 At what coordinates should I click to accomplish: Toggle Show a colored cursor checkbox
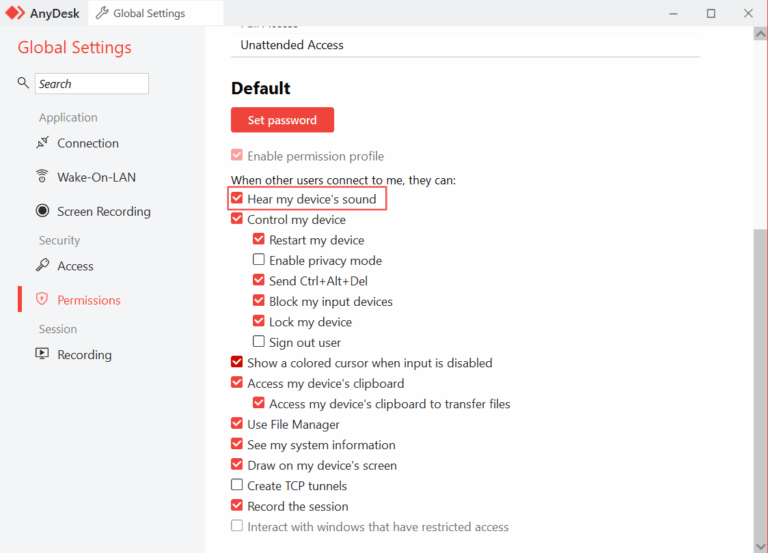pyautogui.click(x=237, y=362)
